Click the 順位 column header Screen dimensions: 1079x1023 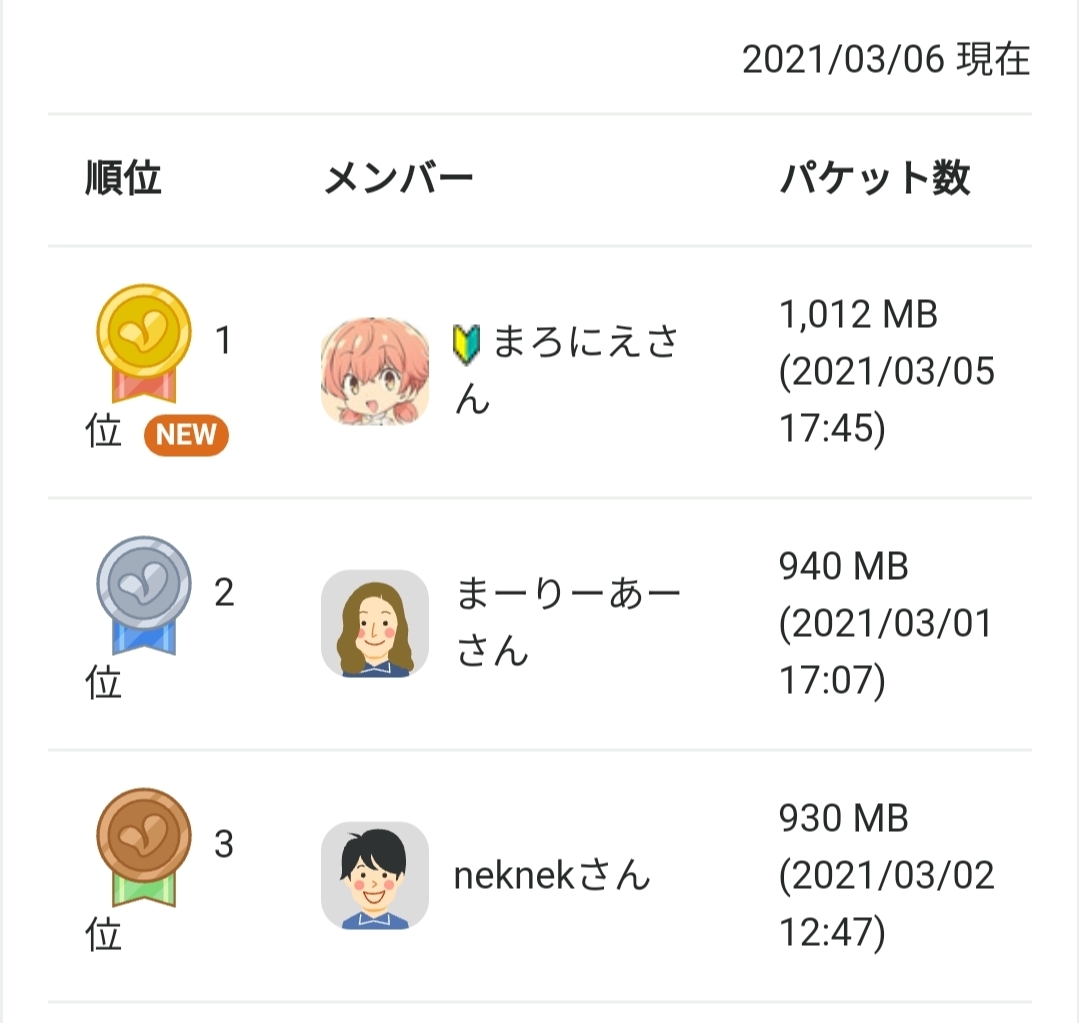124,180
